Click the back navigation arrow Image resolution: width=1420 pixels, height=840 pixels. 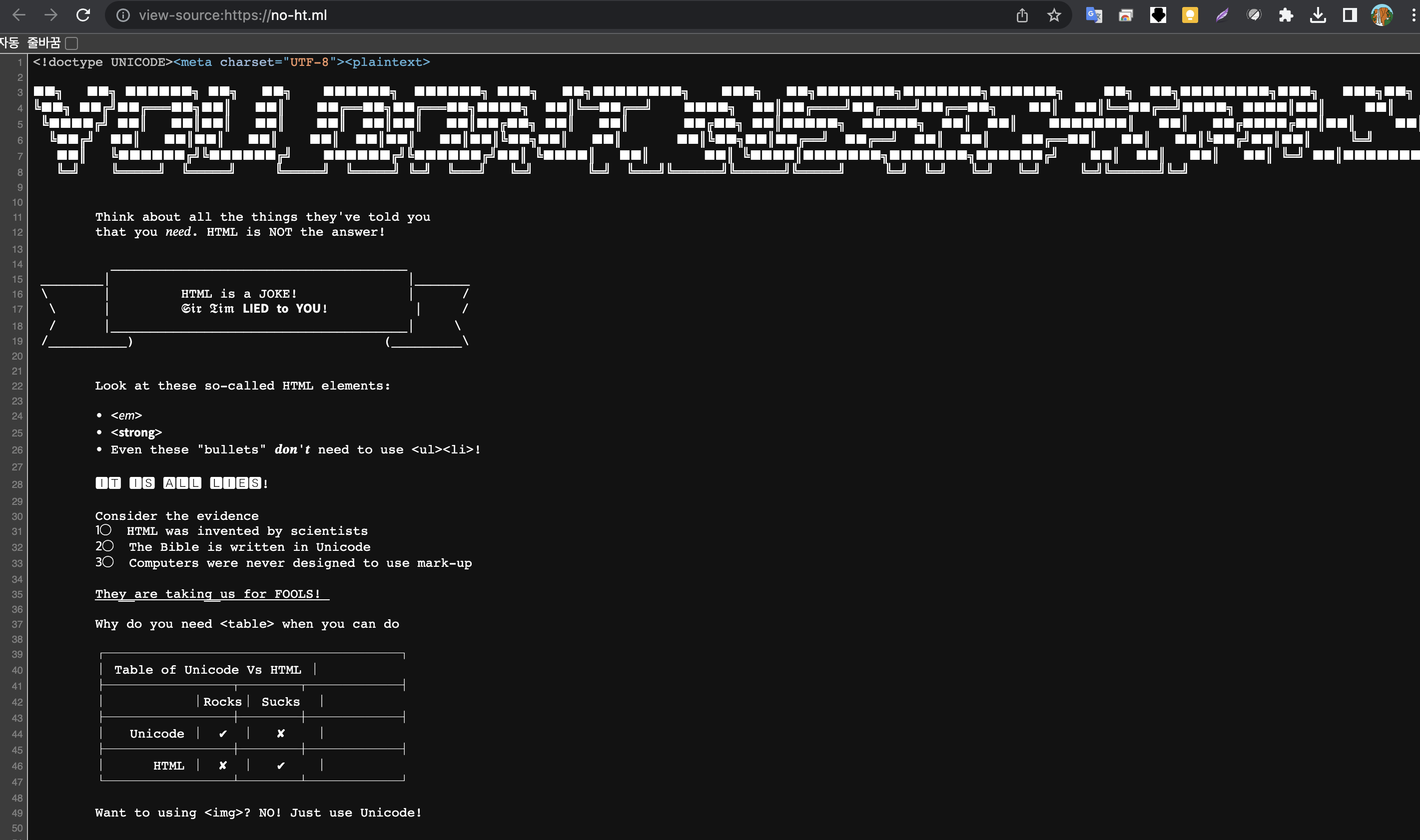(19, 15)
